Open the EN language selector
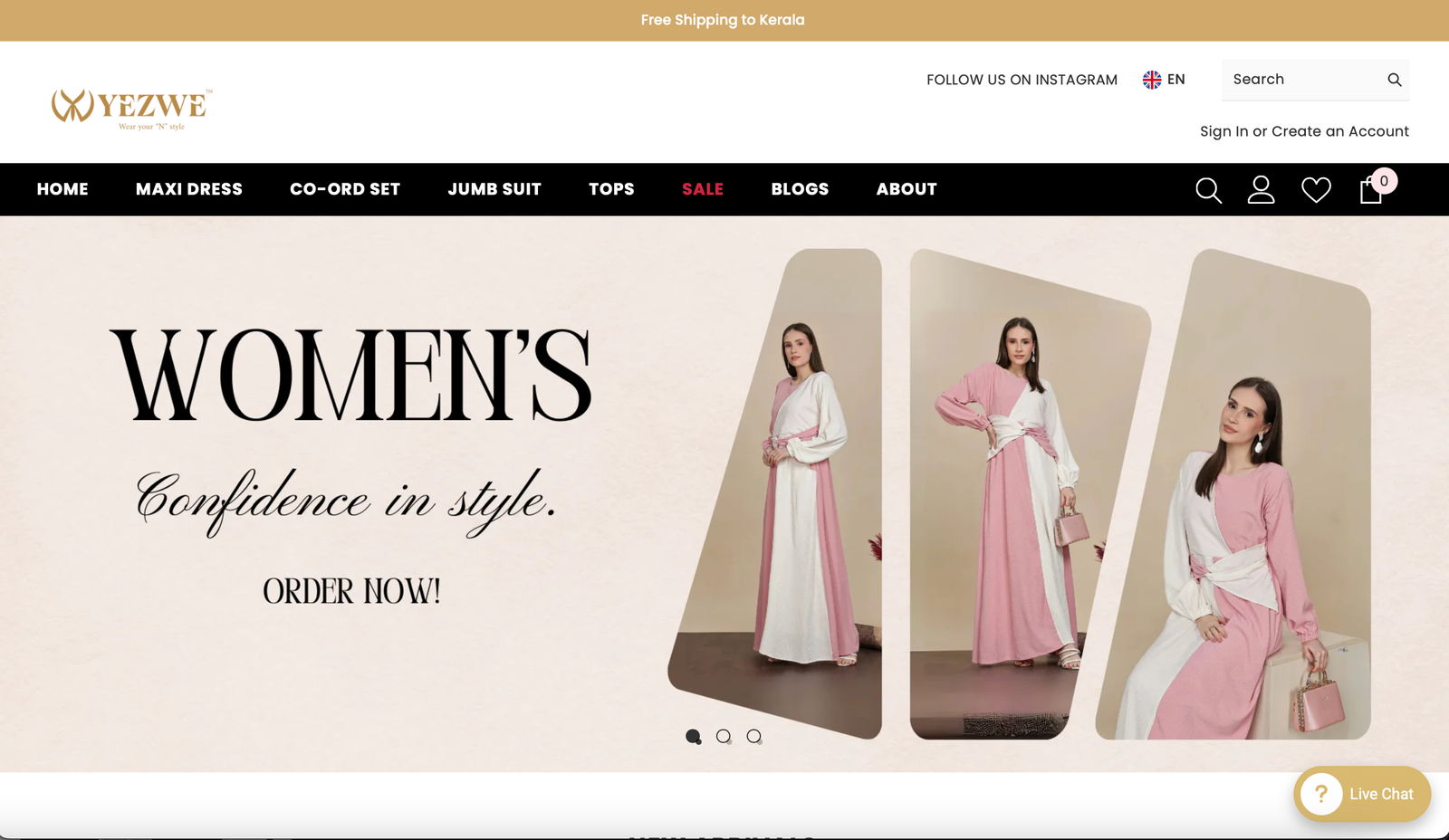 click(1176, 80)
